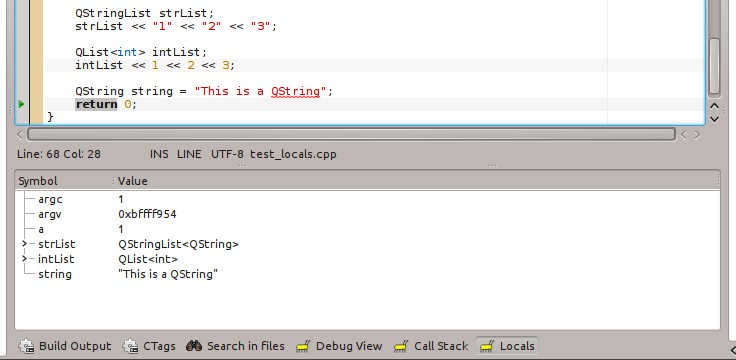Click the value 0xbffff954
This screenshot has height=360, width=736.
147,214
